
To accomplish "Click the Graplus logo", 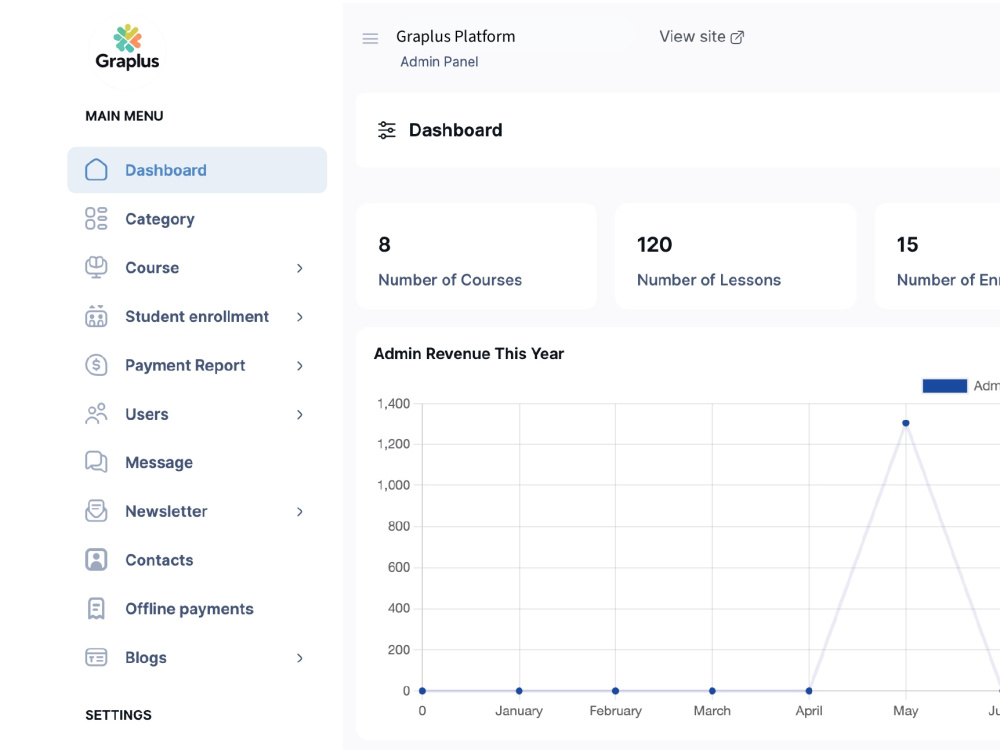I will [x=128, y=48].
